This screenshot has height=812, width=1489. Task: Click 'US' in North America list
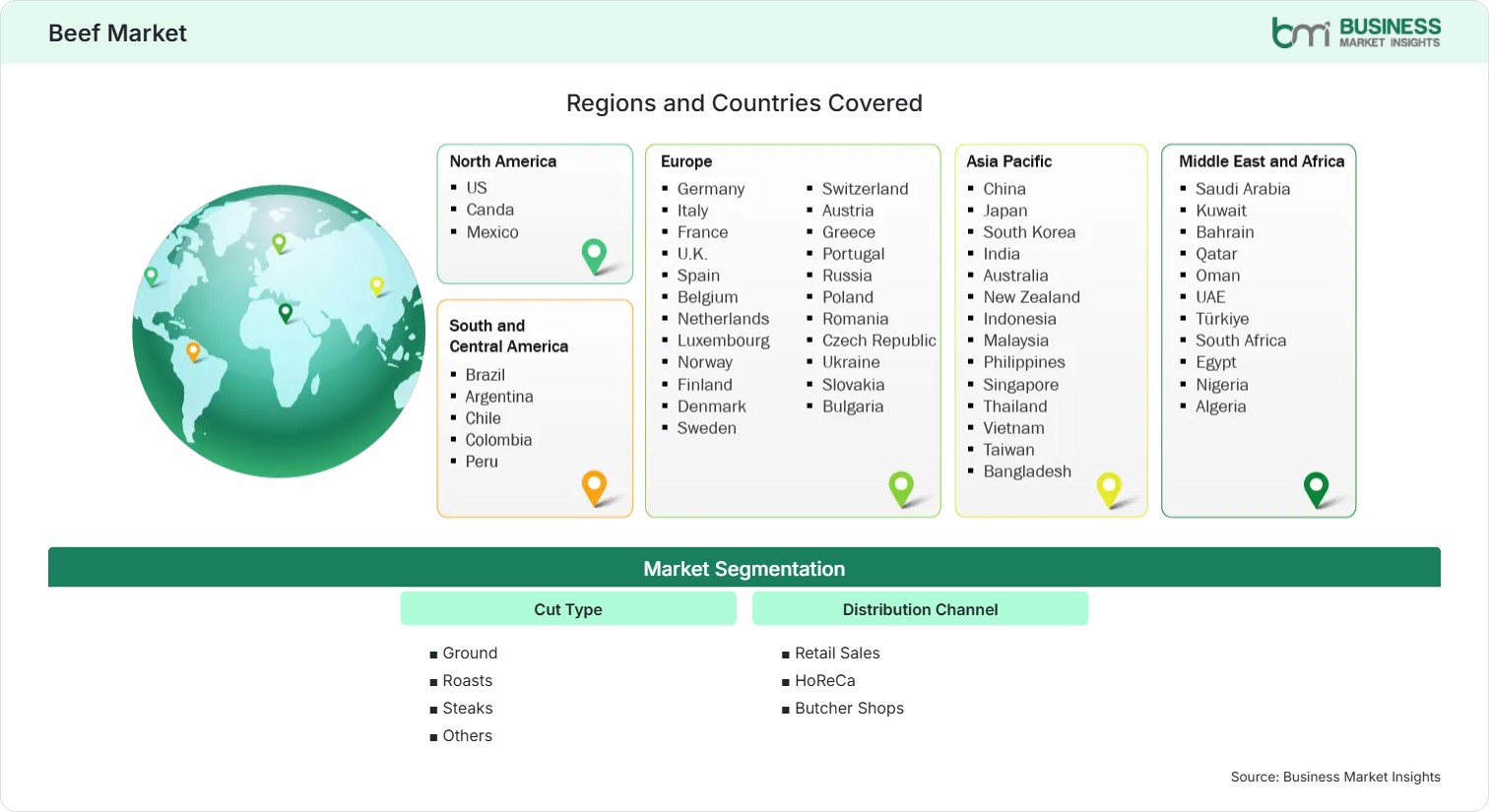tap(477, 188)
